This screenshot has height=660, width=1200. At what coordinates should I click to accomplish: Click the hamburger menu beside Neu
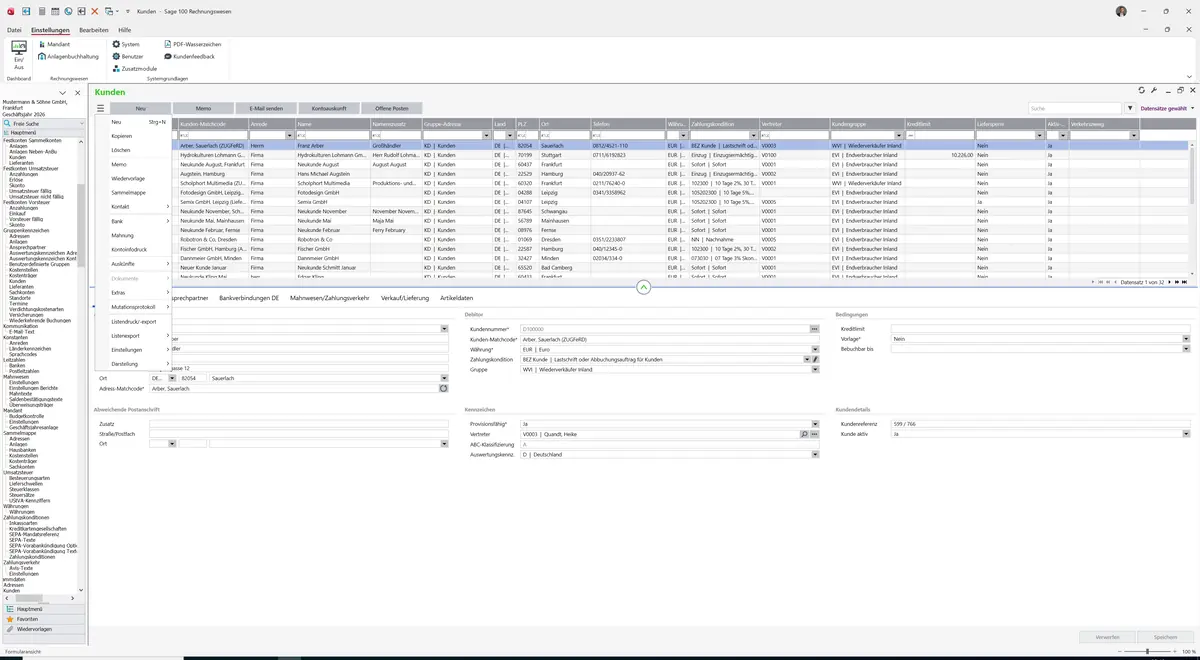click(x=100, y=108)
